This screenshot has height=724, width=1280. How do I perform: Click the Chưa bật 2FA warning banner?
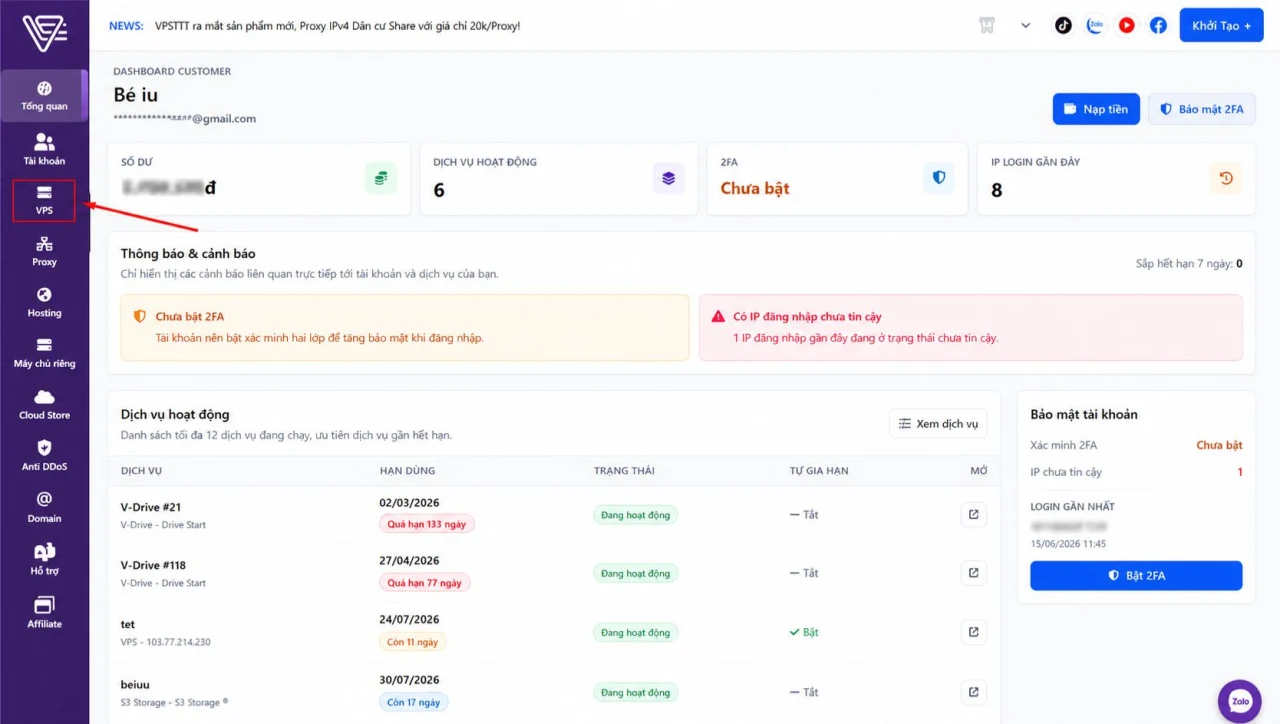tap(405, 328)
